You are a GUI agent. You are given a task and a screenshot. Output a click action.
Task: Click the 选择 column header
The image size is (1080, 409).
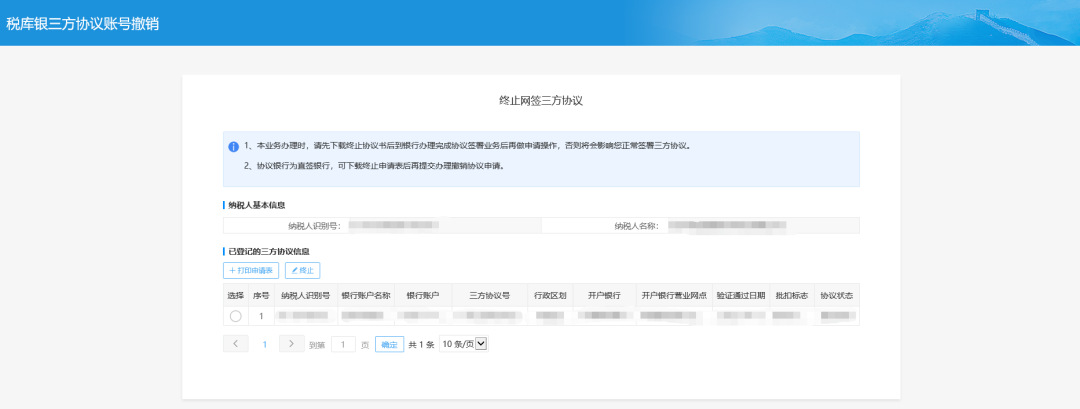[236, 295]
